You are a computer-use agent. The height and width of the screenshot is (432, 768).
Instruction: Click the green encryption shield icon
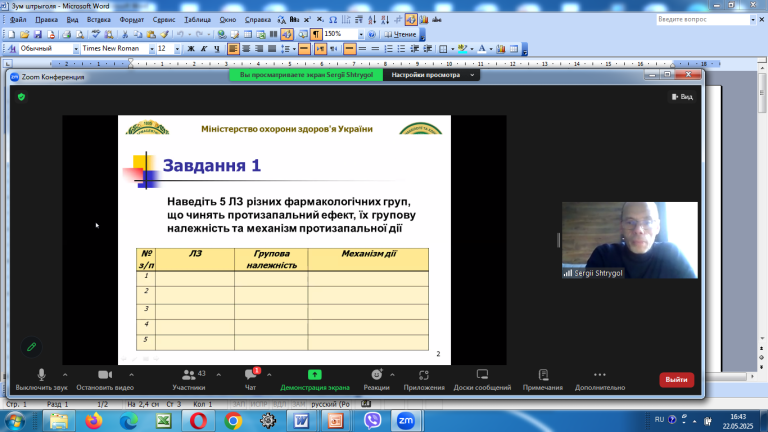click(x=21, y=97)
